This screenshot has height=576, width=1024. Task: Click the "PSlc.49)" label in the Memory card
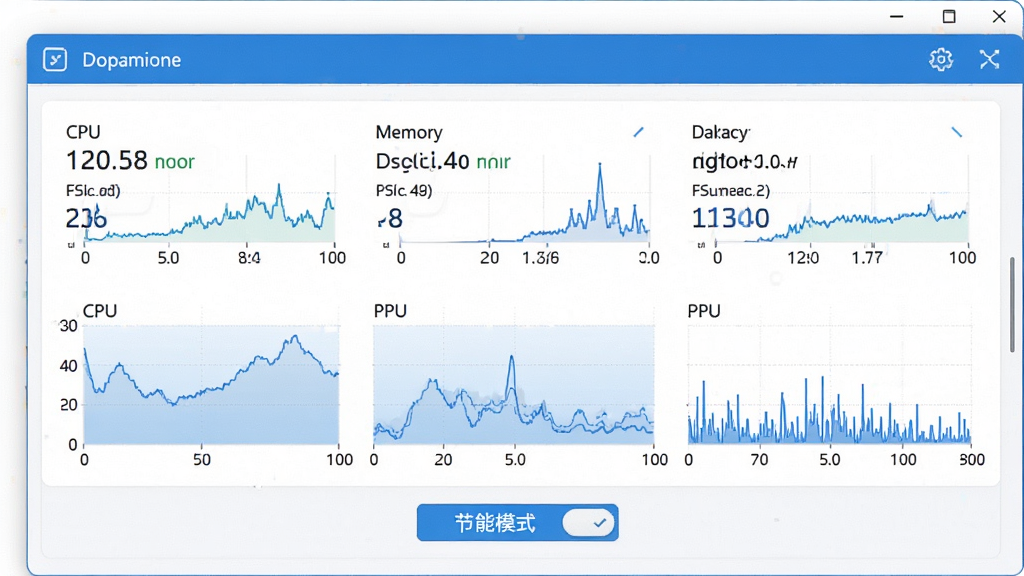pyautogui.click(x=404, y=191)
